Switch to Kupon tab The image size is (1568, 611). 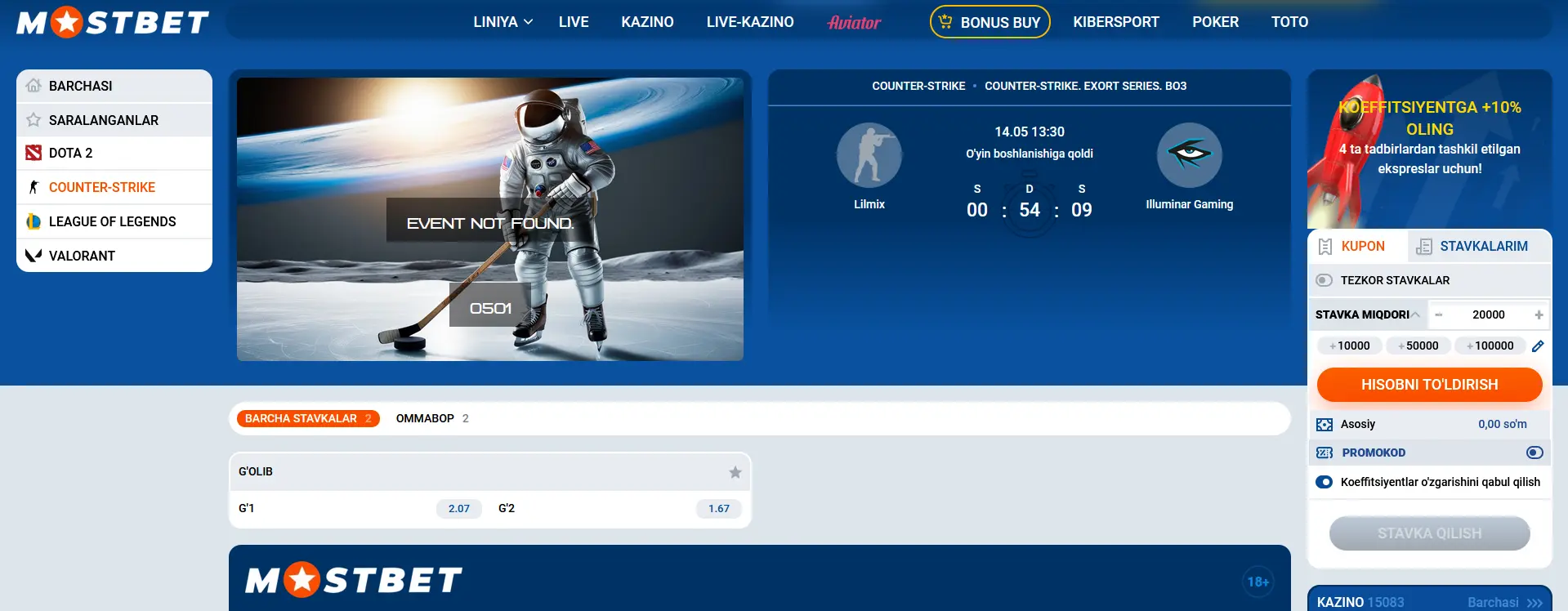pyautogui.click(x=1357, y=246)
